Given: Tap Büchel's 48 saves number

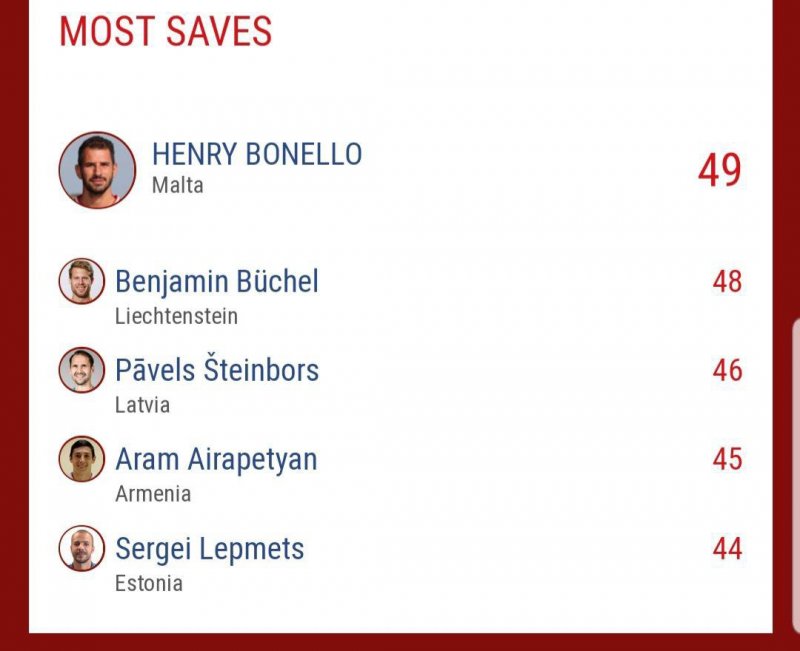Looking at the screenshot, I should (727, 281).
